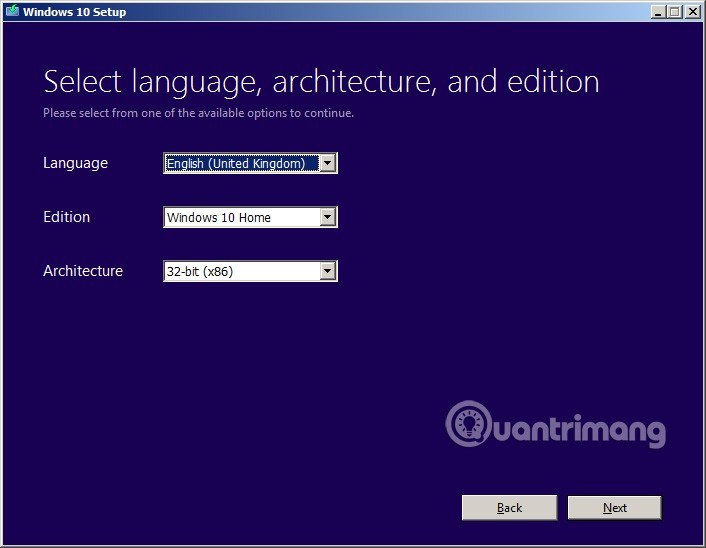The width and height of the screenshot is (706, 548).
Task: Select the Windows 10 Home edition field
Action: [250, 217]
